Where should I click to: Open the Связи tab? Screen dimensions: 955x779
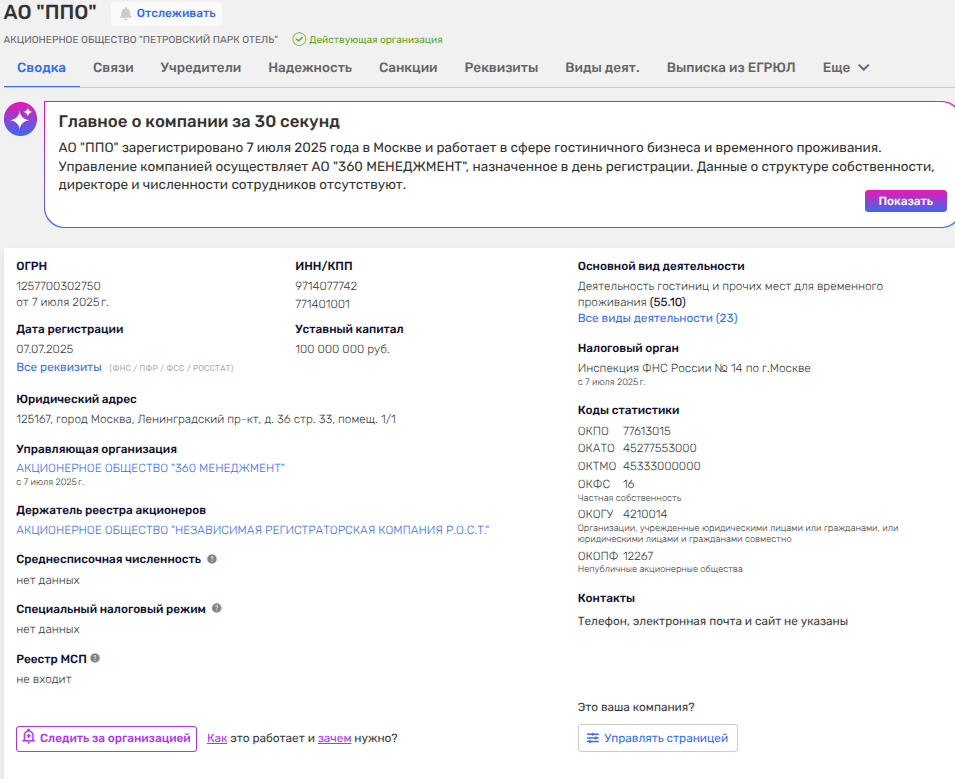tap(113, 68)
